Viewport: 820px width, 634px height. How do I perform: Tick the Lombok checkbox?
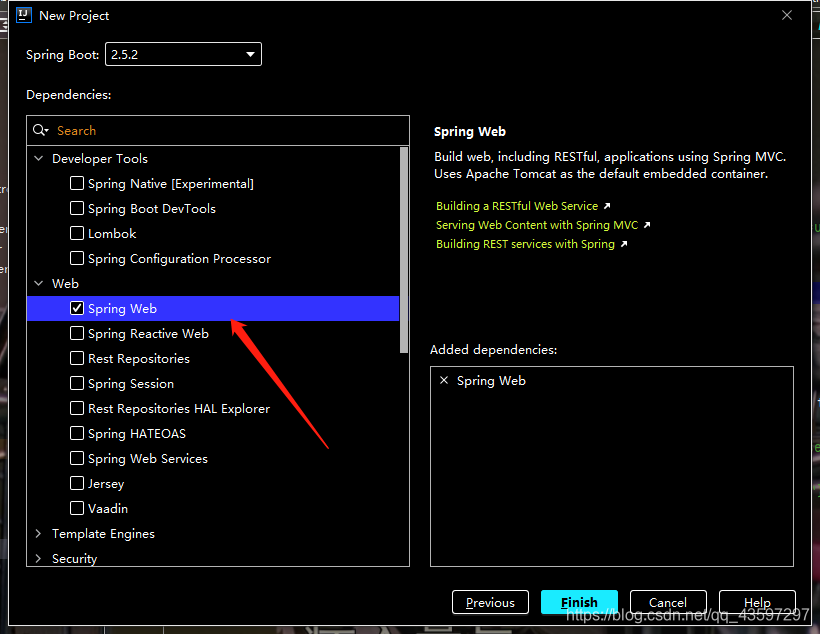pos(77,233)
